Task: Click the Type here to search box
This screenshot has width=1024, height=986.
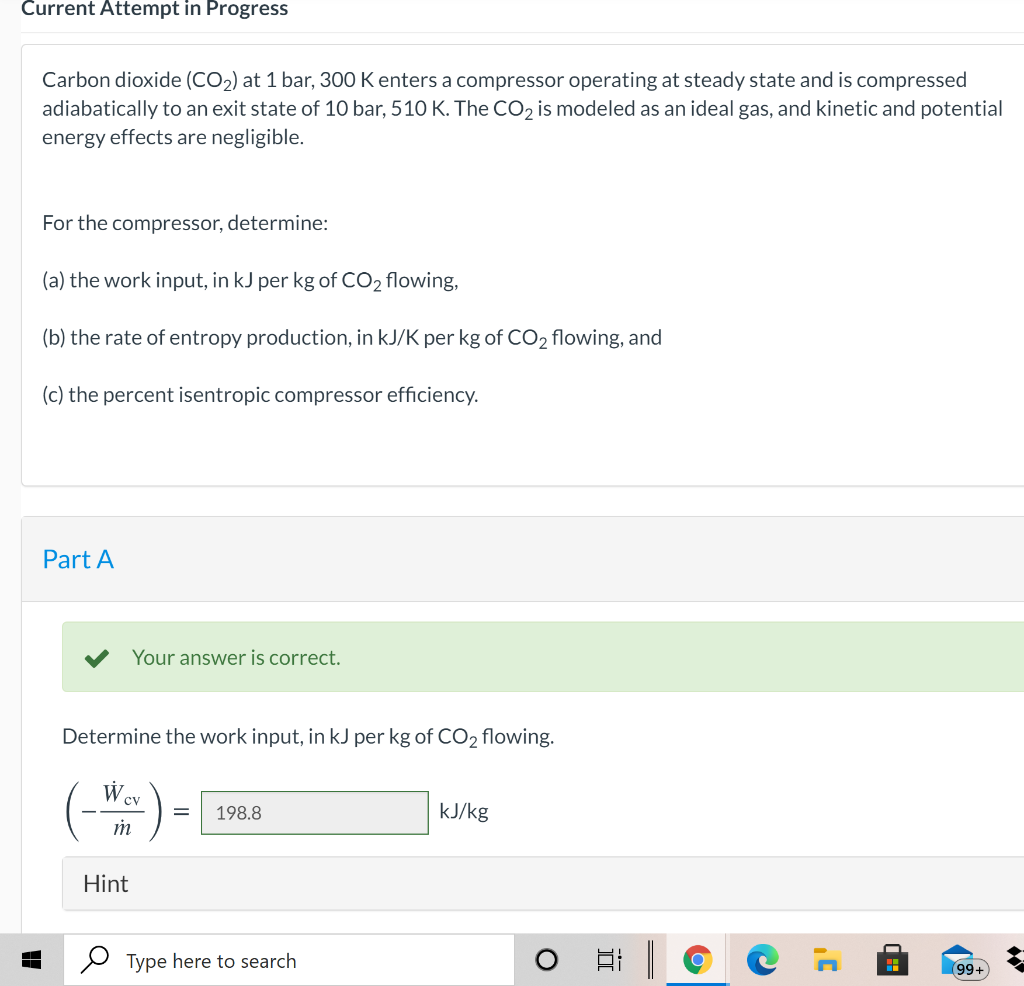Action: coord(288,960)
